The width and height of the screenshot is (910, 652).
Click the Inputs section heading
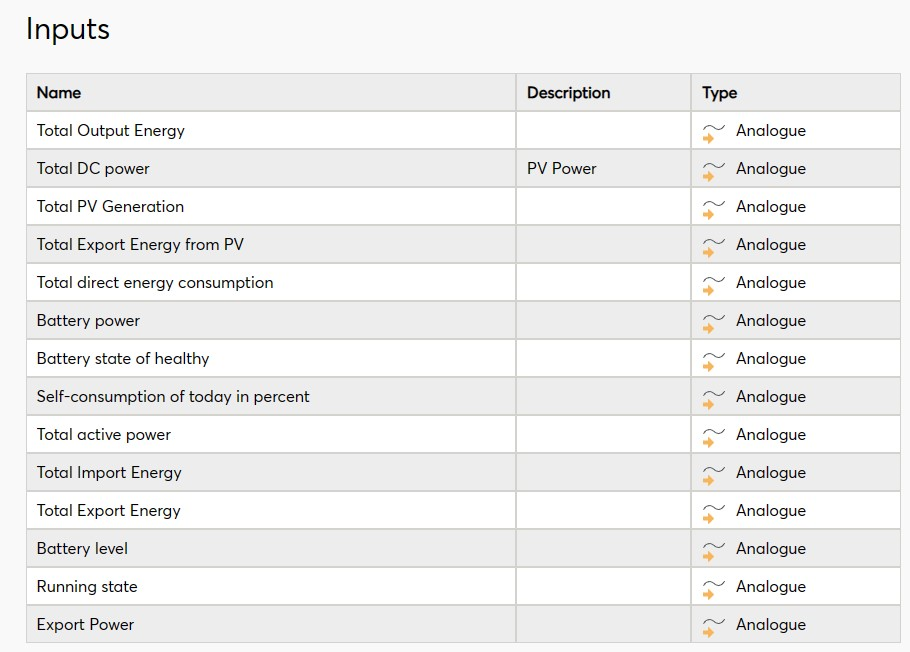68,30
